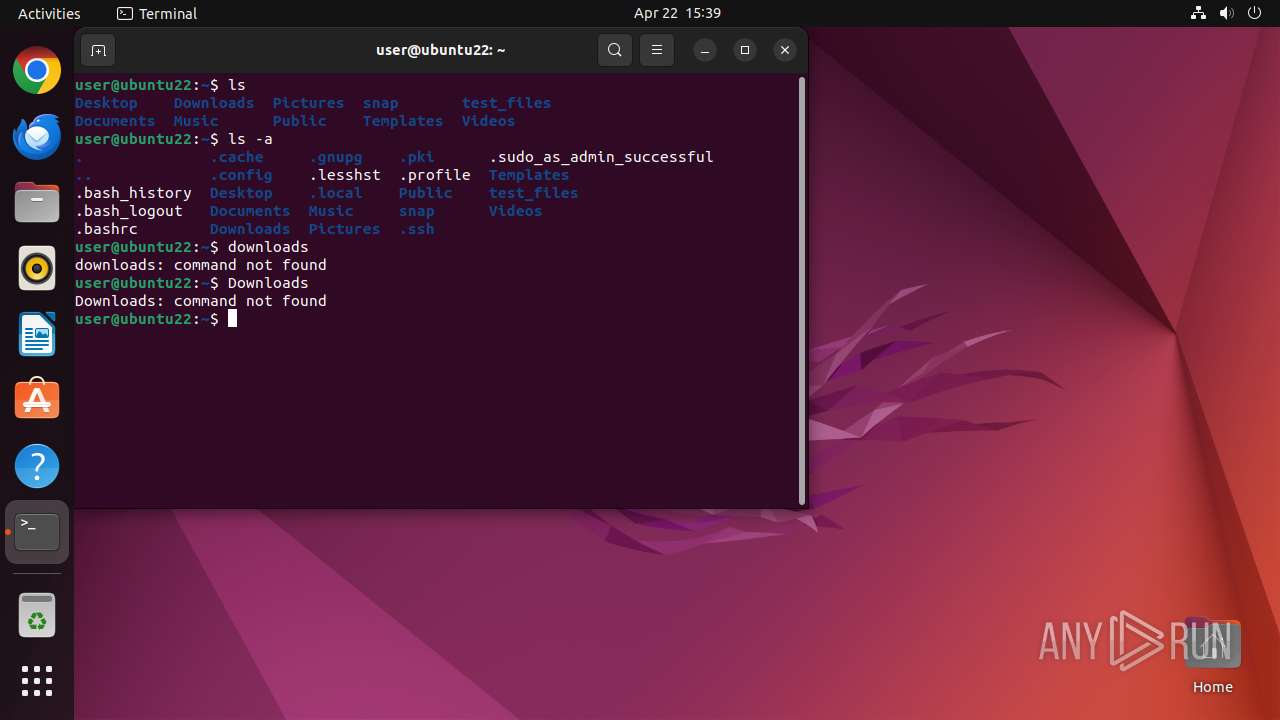Click the volume icon in top bar
Screen dimensions: 1280x720
(1227, 13)
